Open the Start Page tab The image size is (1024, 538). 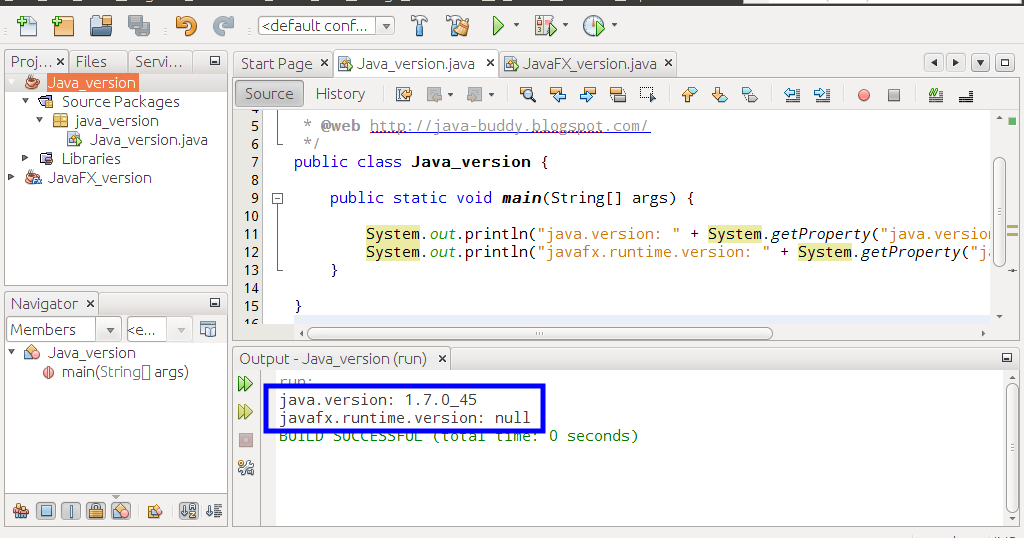click(276, 64)
